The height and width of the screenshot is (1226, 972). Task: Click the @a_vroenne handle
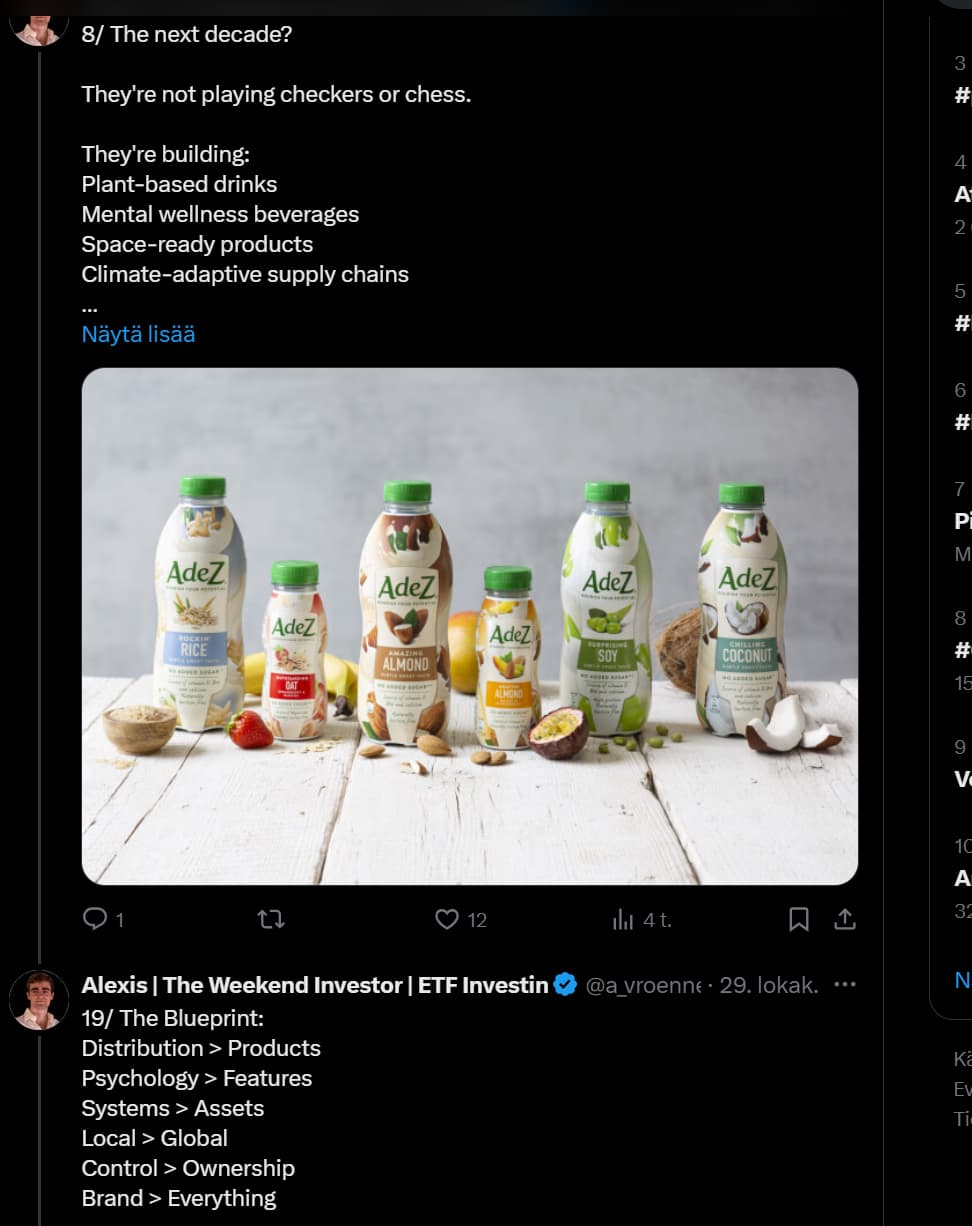[x=643, y=985]
